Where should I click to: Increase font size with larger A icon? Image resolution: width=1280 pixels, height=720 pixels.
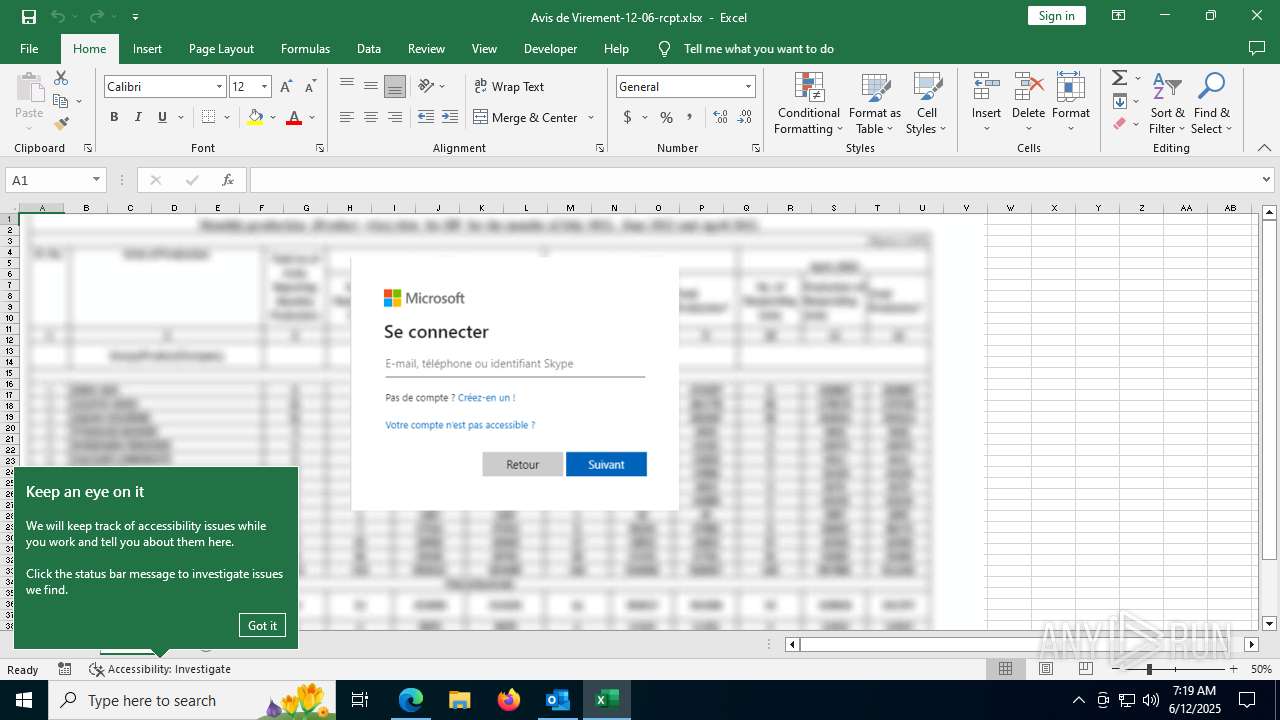pos(287,87)
